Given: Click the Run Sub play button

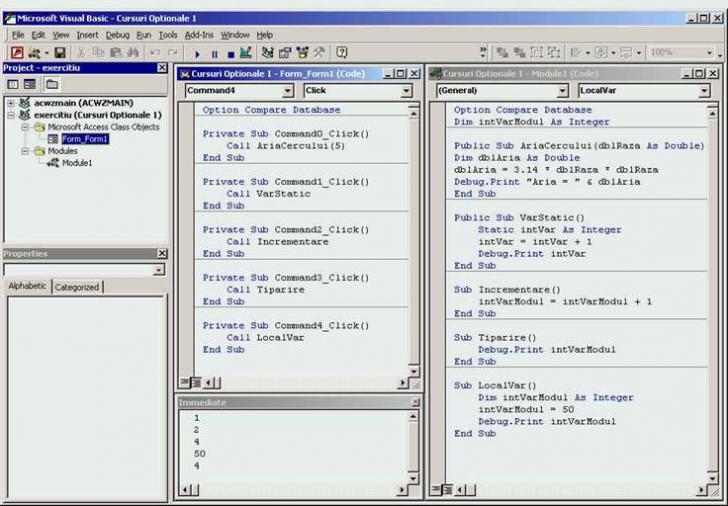Looking at the screenshot, I should tap(197, 54).
